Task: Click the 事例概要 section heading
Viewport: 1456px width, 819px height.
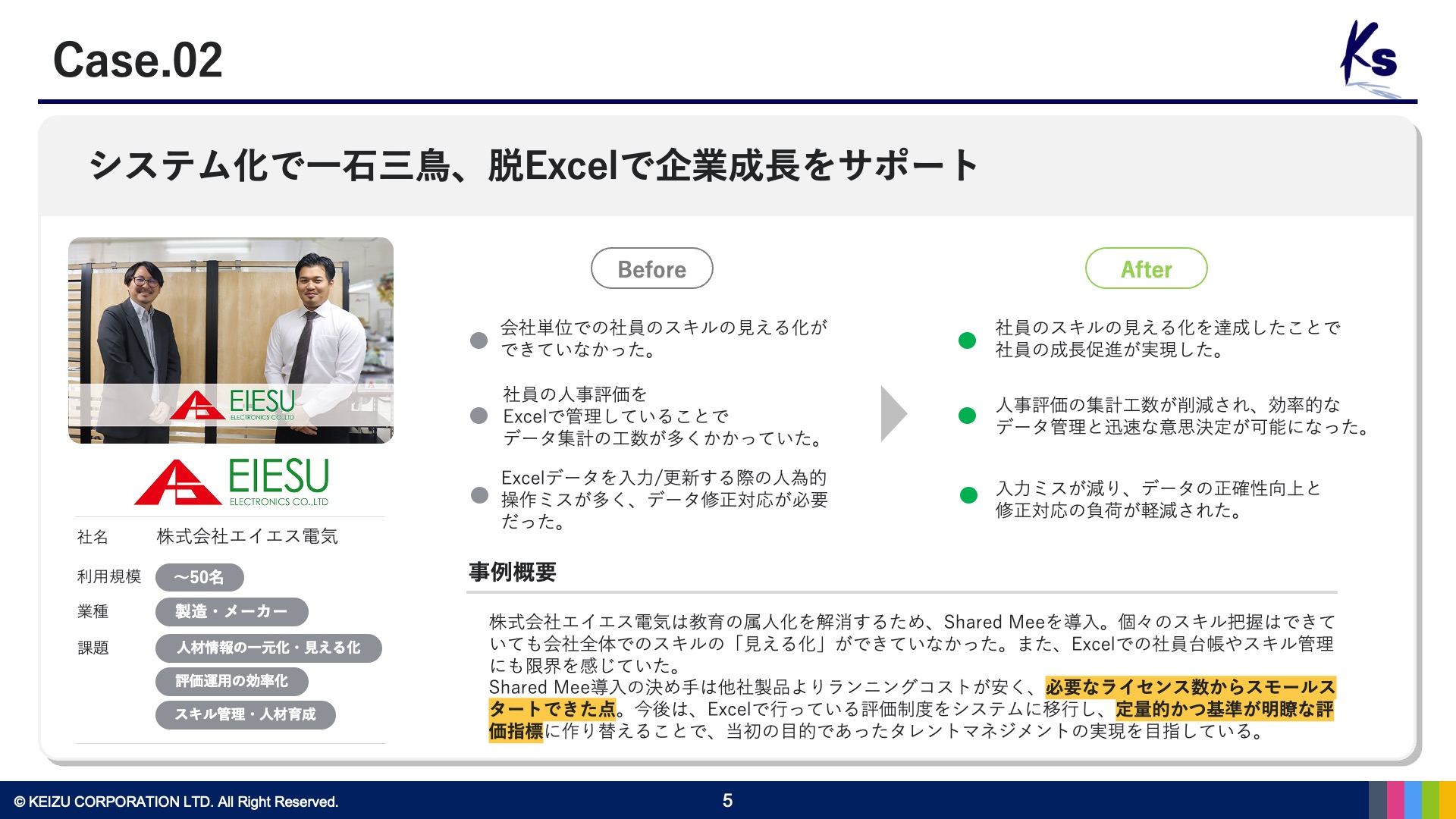Action: tap(512, 572)
